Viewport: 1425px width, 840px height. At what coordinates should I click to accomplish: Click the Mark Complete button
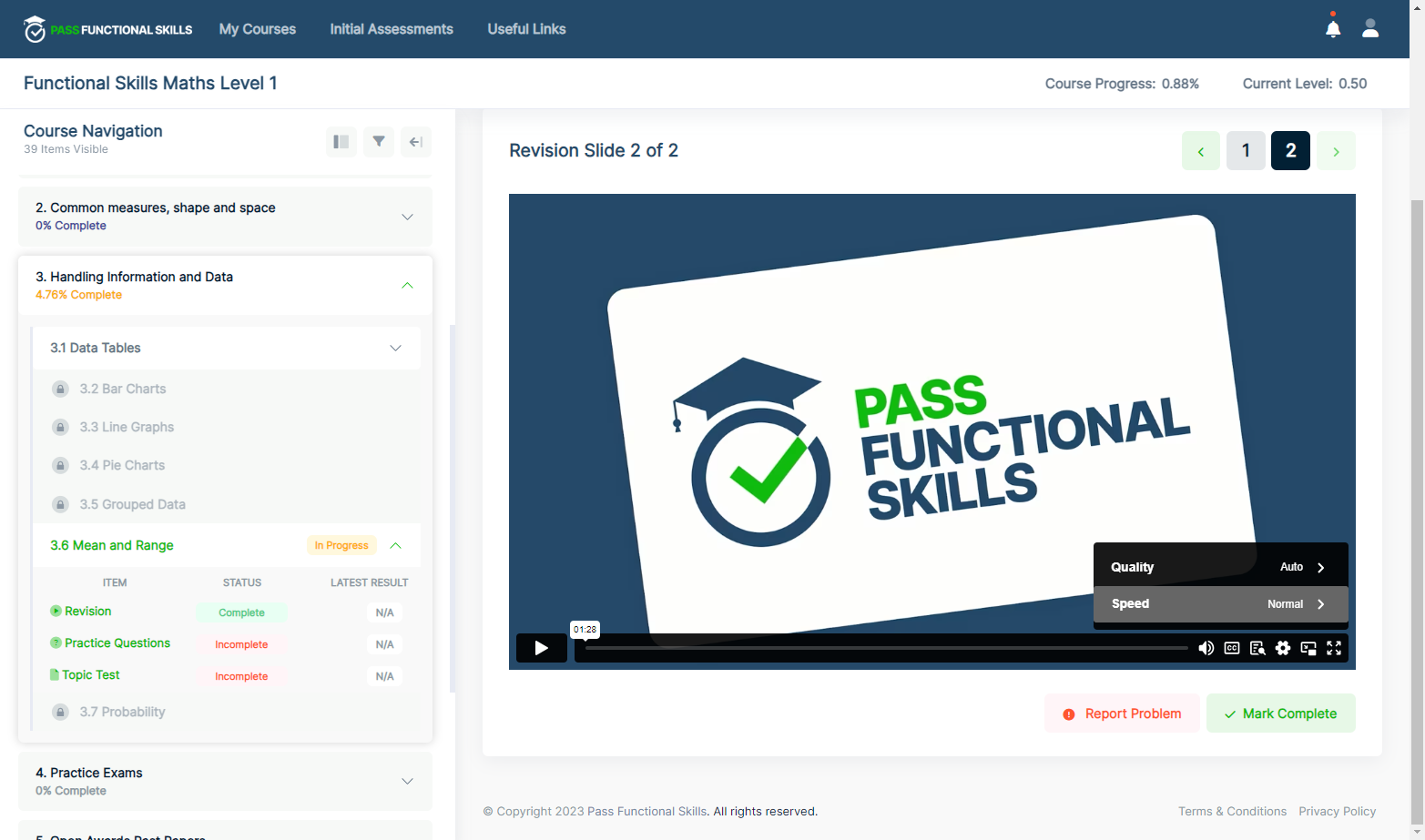point(1281,713)
